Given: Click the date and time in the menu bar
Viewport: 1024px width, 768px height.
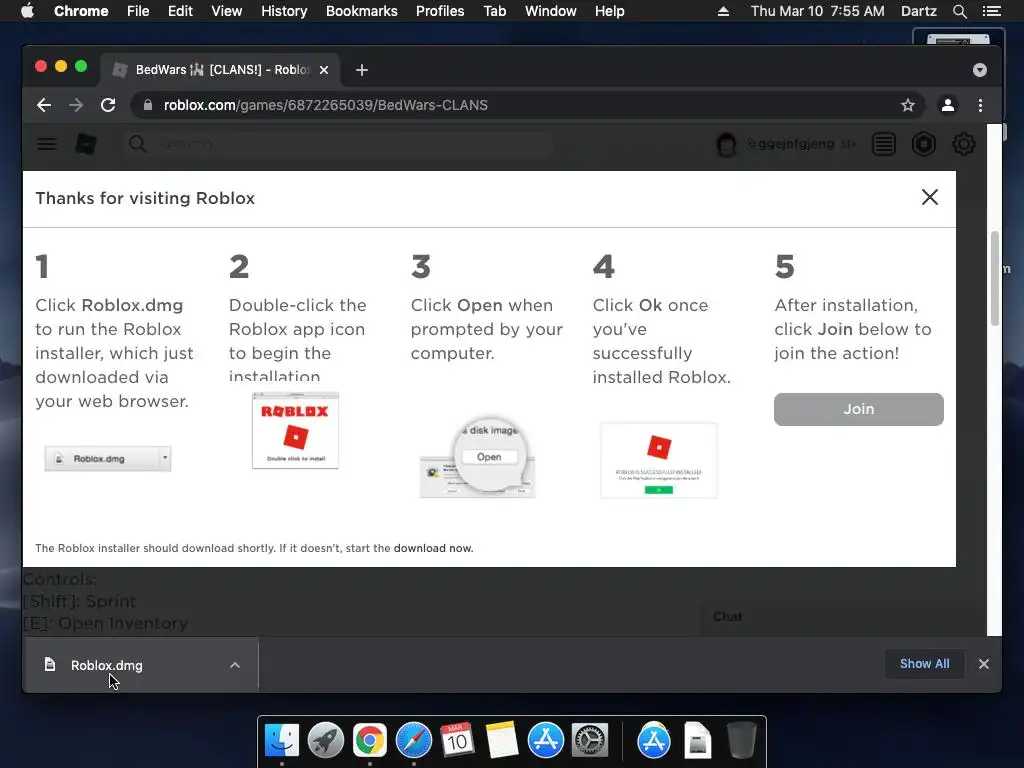Looking at the screenshot, I should 818,11.
